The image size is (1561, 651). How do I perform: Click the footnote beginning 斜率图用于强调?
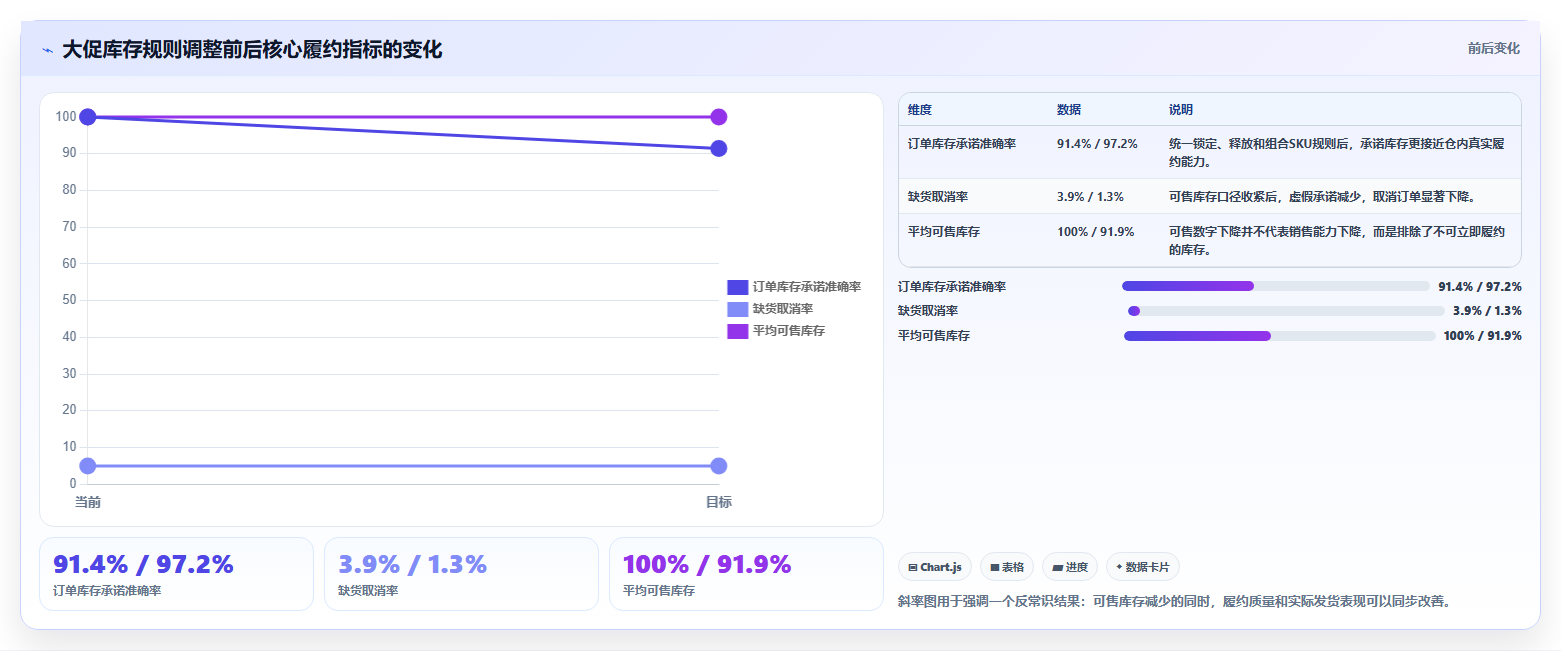(1175, 601)
